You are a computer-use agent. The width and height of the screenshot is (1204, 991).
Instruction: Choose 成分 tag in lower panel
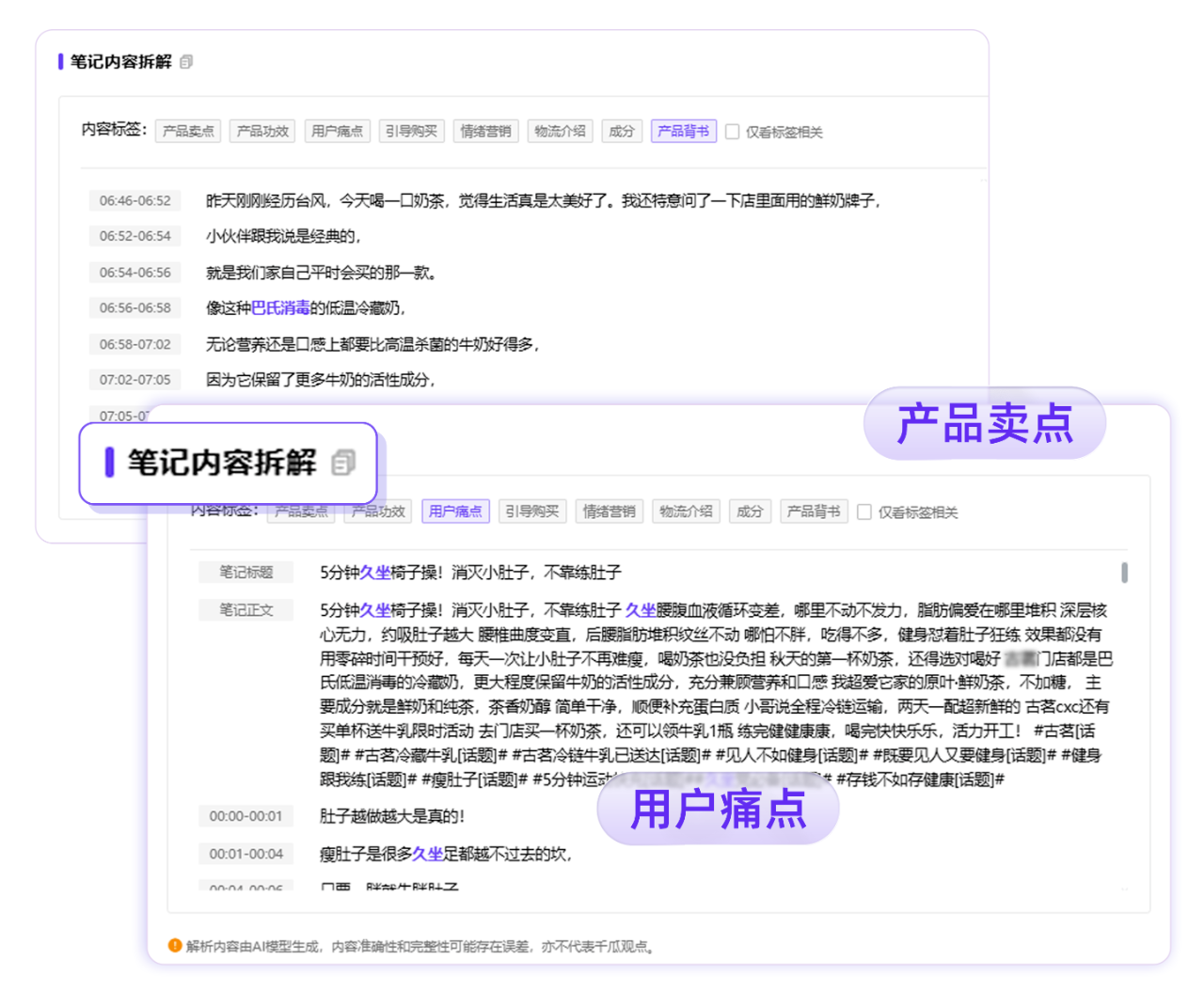(x=750, y=511)
